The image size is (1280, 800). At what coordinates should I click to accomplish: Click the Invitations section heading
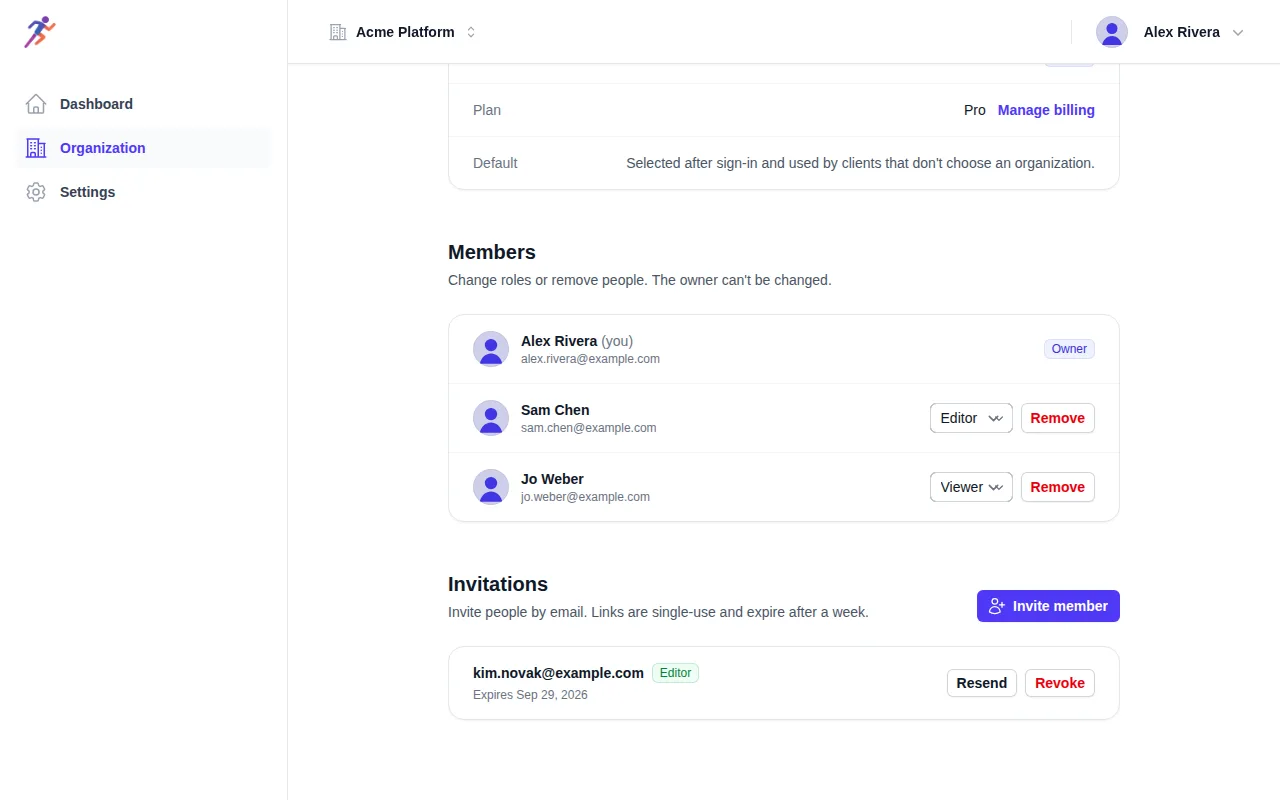pyautogui.click(x=498, y=584)
